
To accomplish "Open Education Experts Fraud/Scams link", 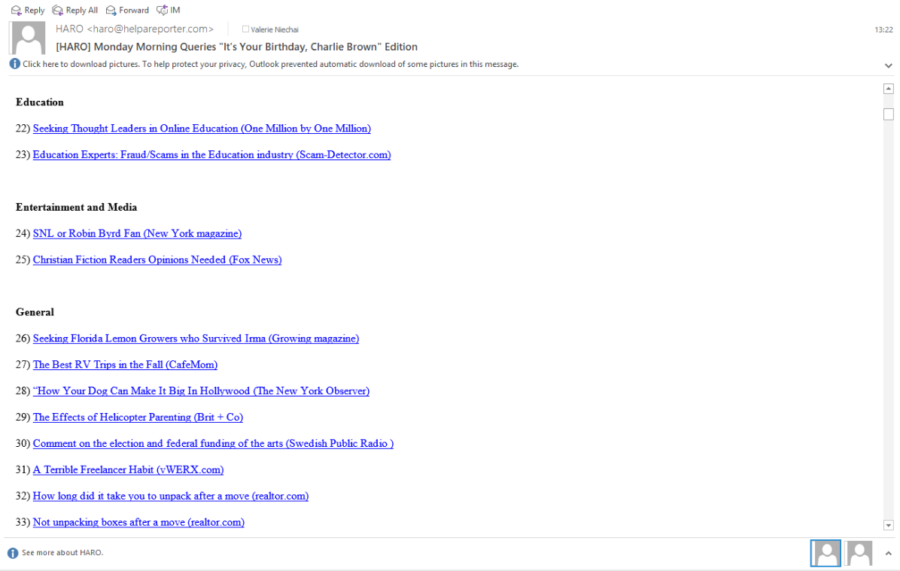I will (x=212, y=155).
